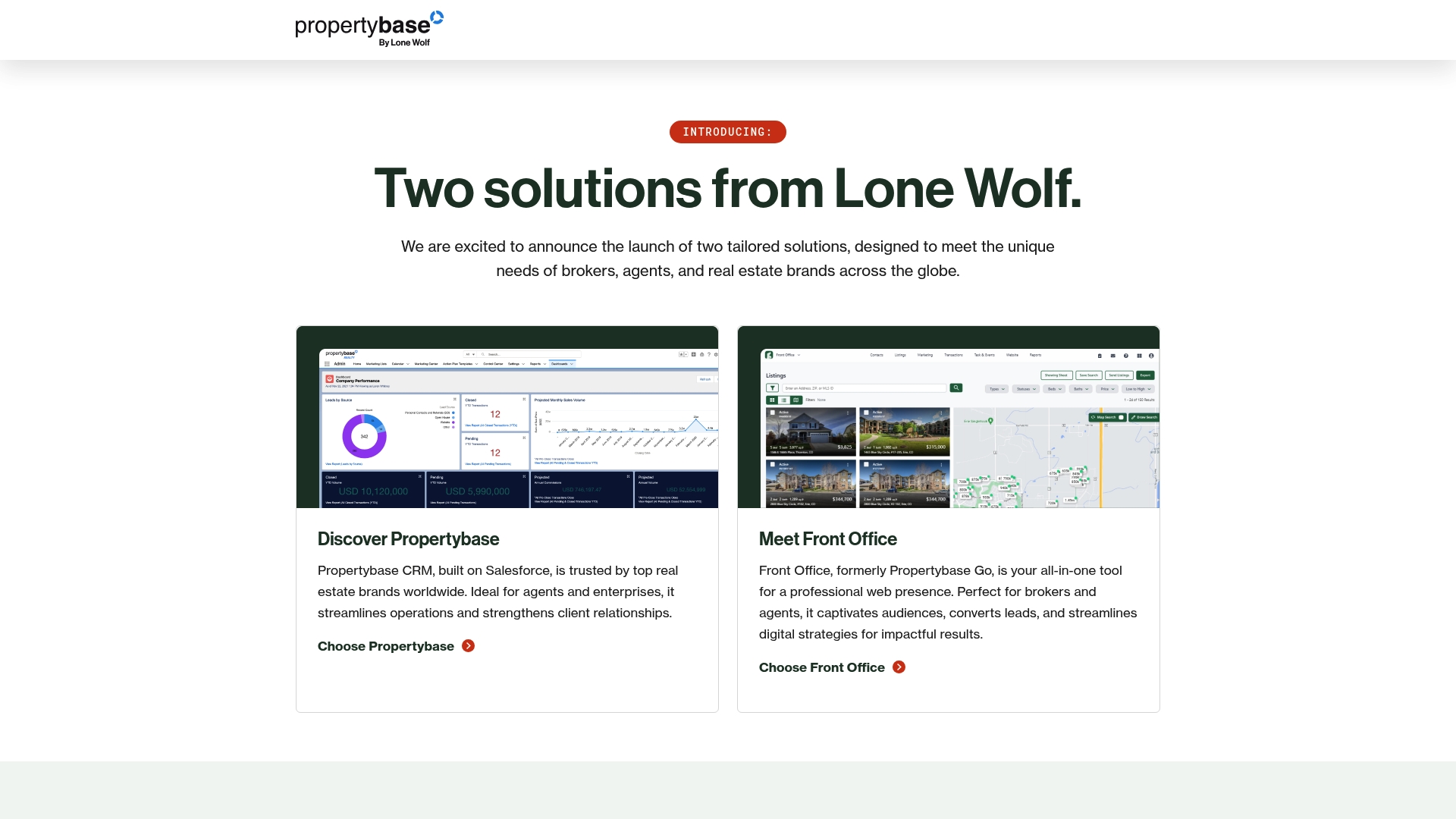Click the red arrow icon beside Choose Front Office

click(899, 667)
